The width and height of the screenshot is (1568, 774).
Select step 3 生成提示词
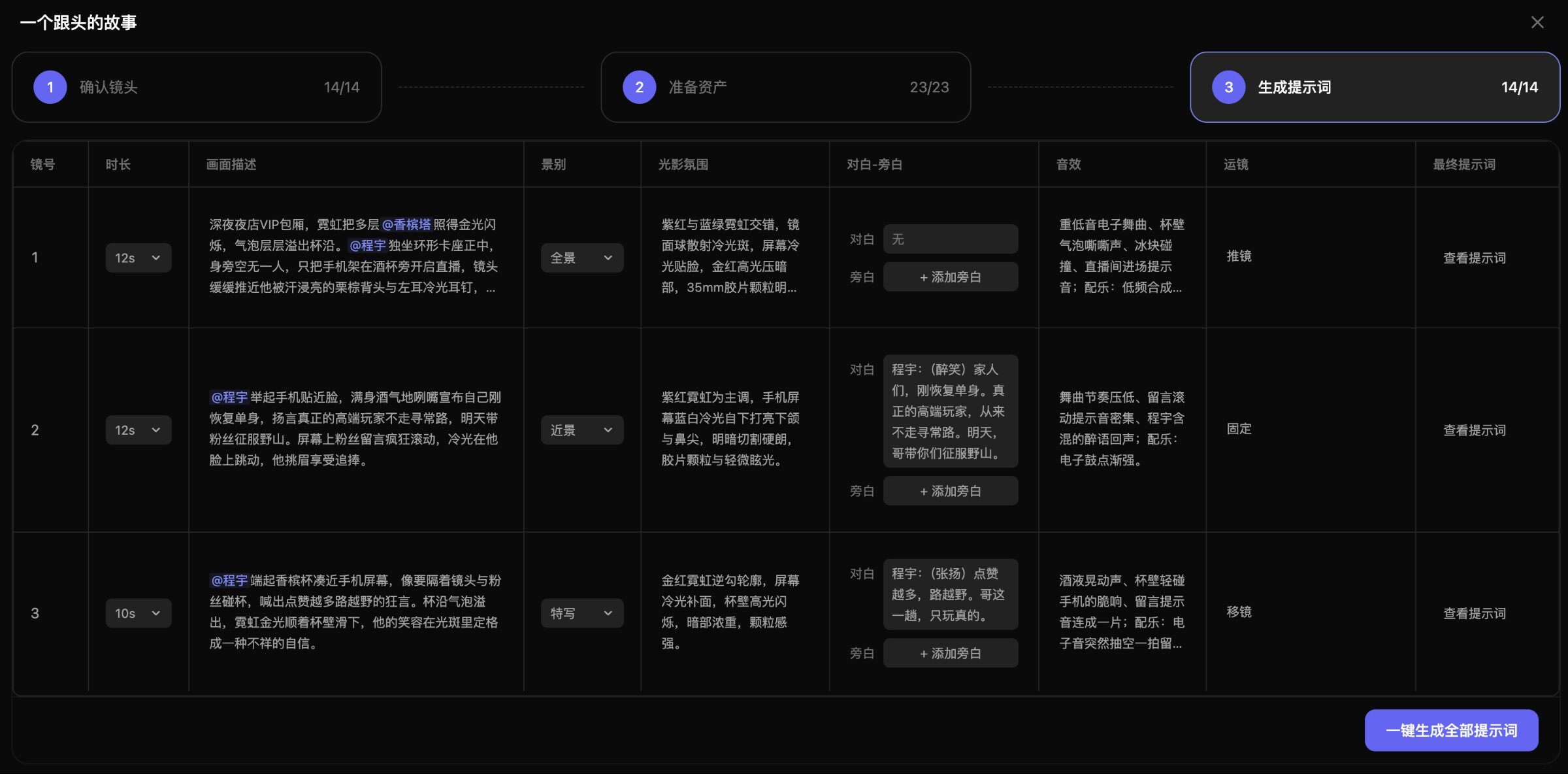[1375, 87]
